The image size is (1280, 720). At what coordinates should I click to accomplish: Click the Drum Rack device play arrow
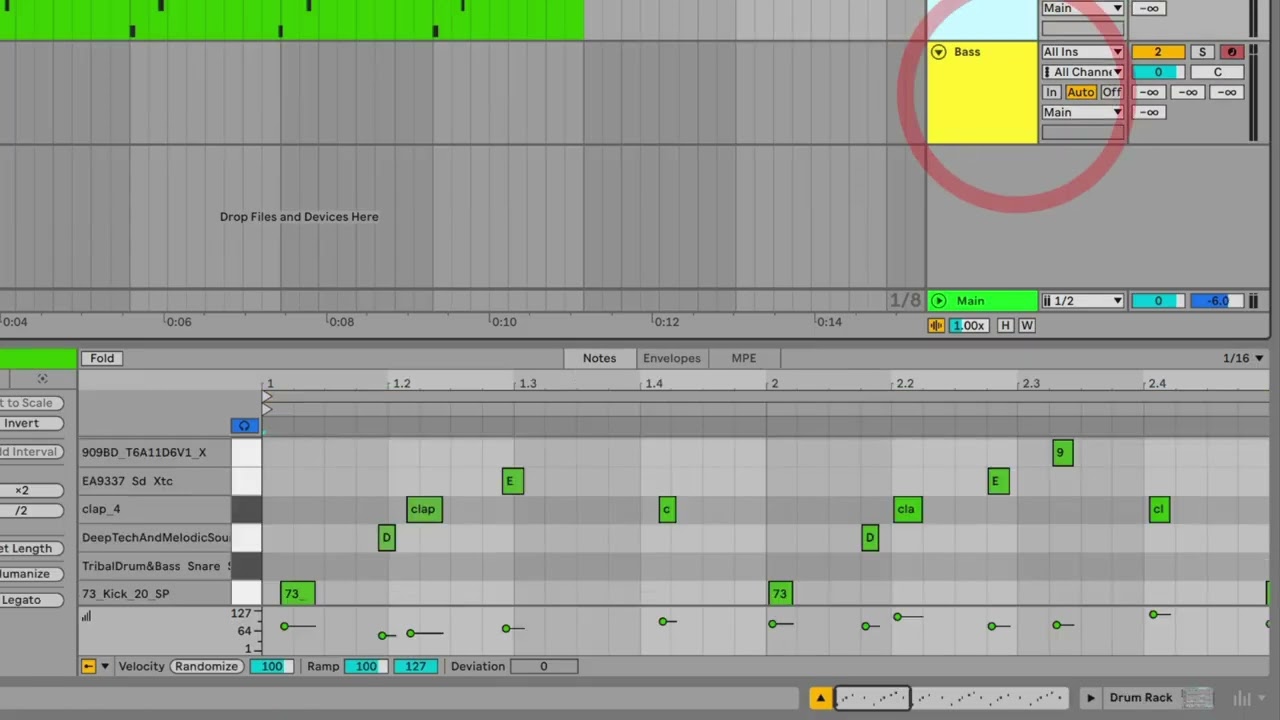[x=1090, y=698]
